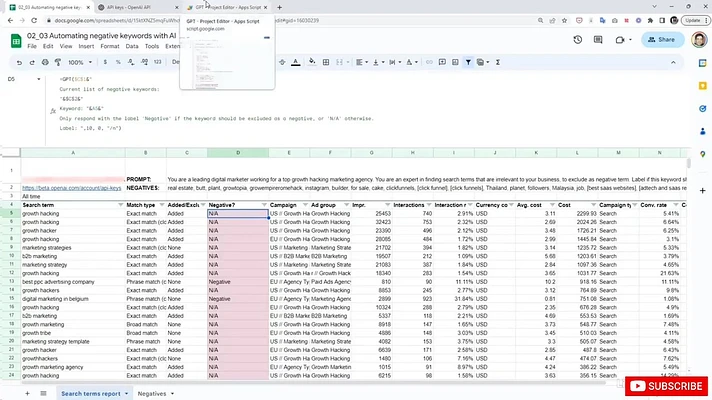The image size is (712, 400).
Task: Open horizontal align dropdown
Action: [361, 62]
